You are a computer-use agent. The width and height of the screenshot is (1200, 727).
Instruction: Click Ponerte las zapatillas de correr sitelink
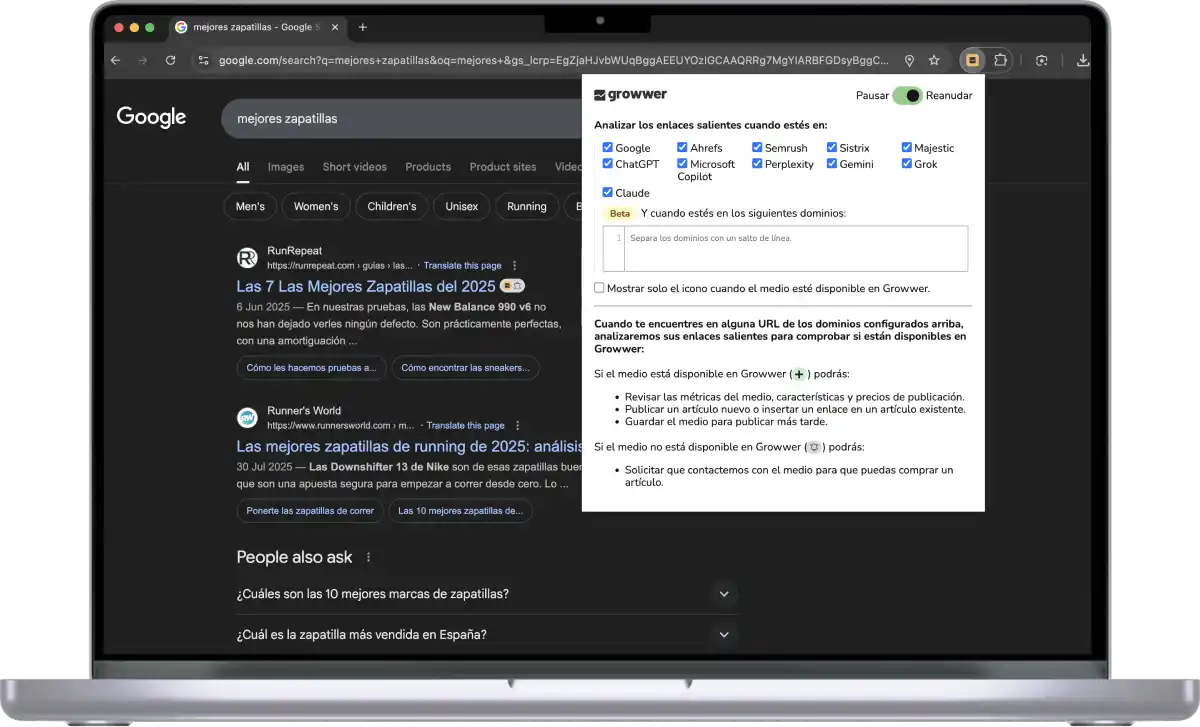[310, 511]
